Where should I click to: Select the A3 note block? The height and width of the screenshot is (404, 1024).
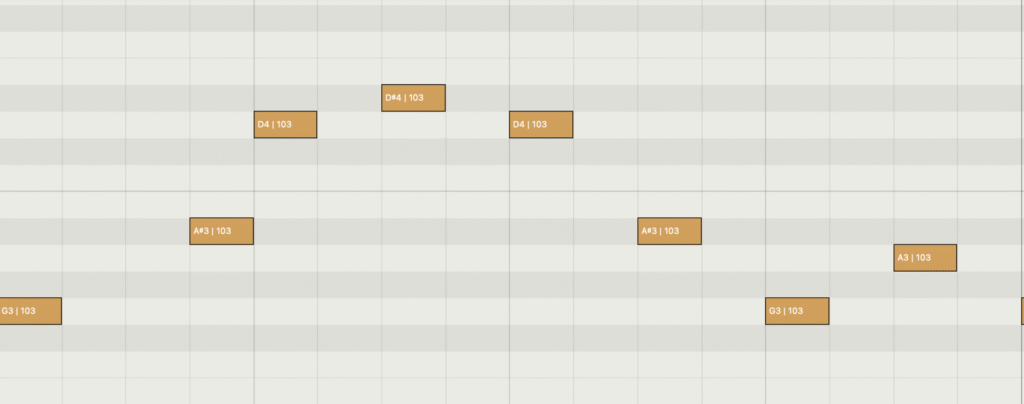tap(925, 258)
